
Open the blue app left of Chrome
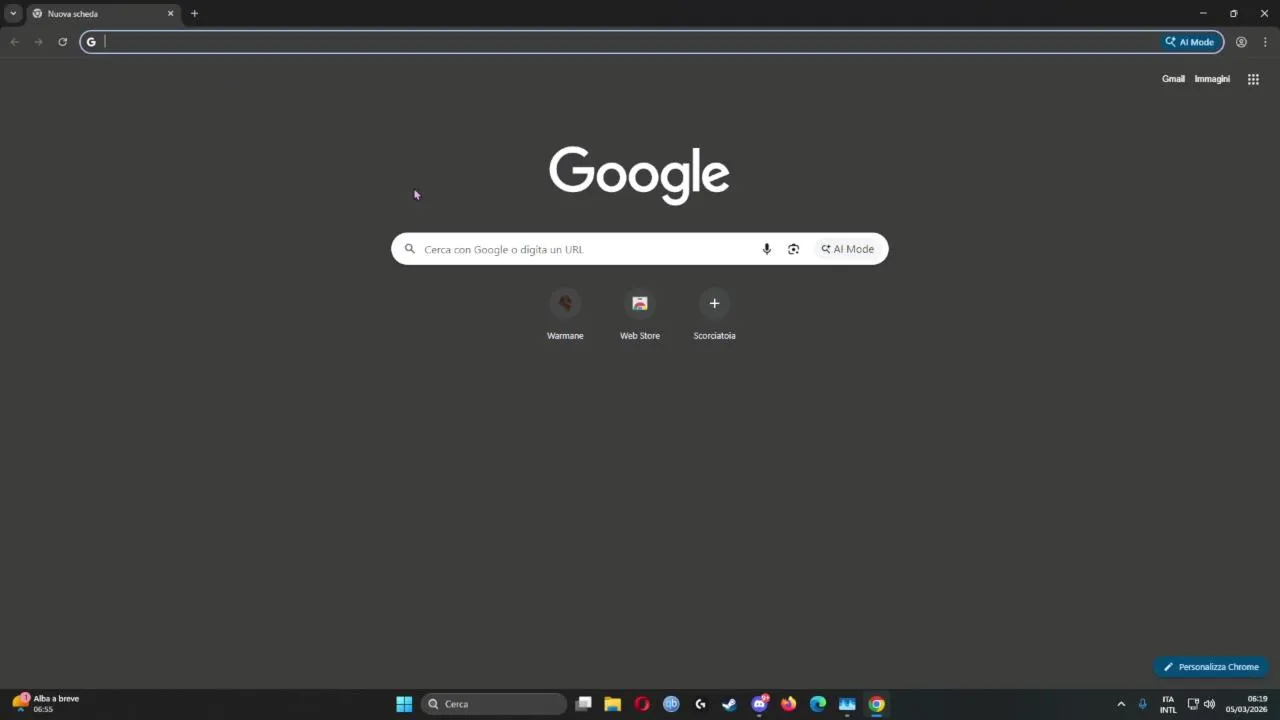click(x=847, y=704)
